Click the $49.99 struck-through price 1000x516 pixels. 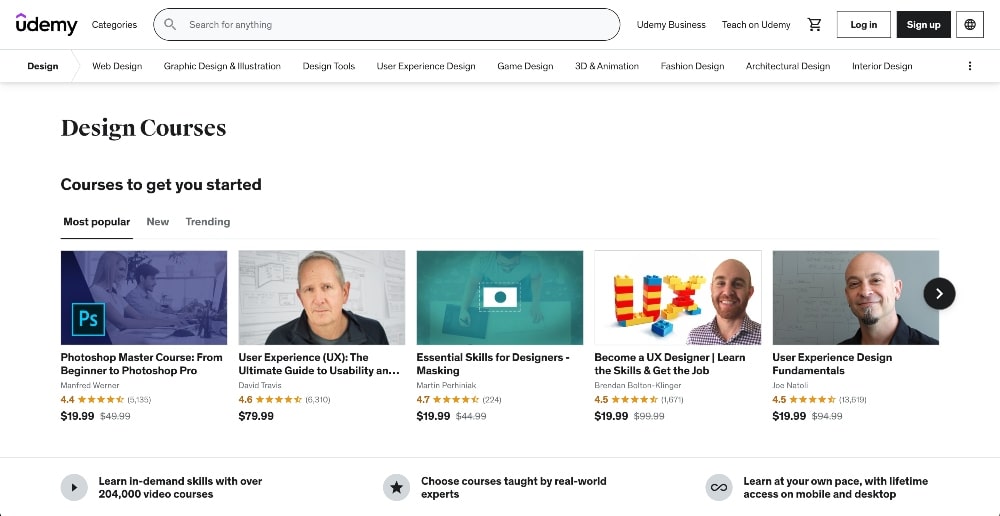(x=115, y=416)
